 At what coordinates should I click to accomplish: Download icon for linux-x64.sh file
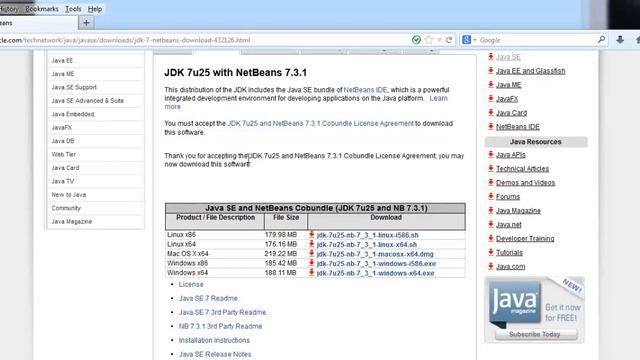tap(311, 244)
